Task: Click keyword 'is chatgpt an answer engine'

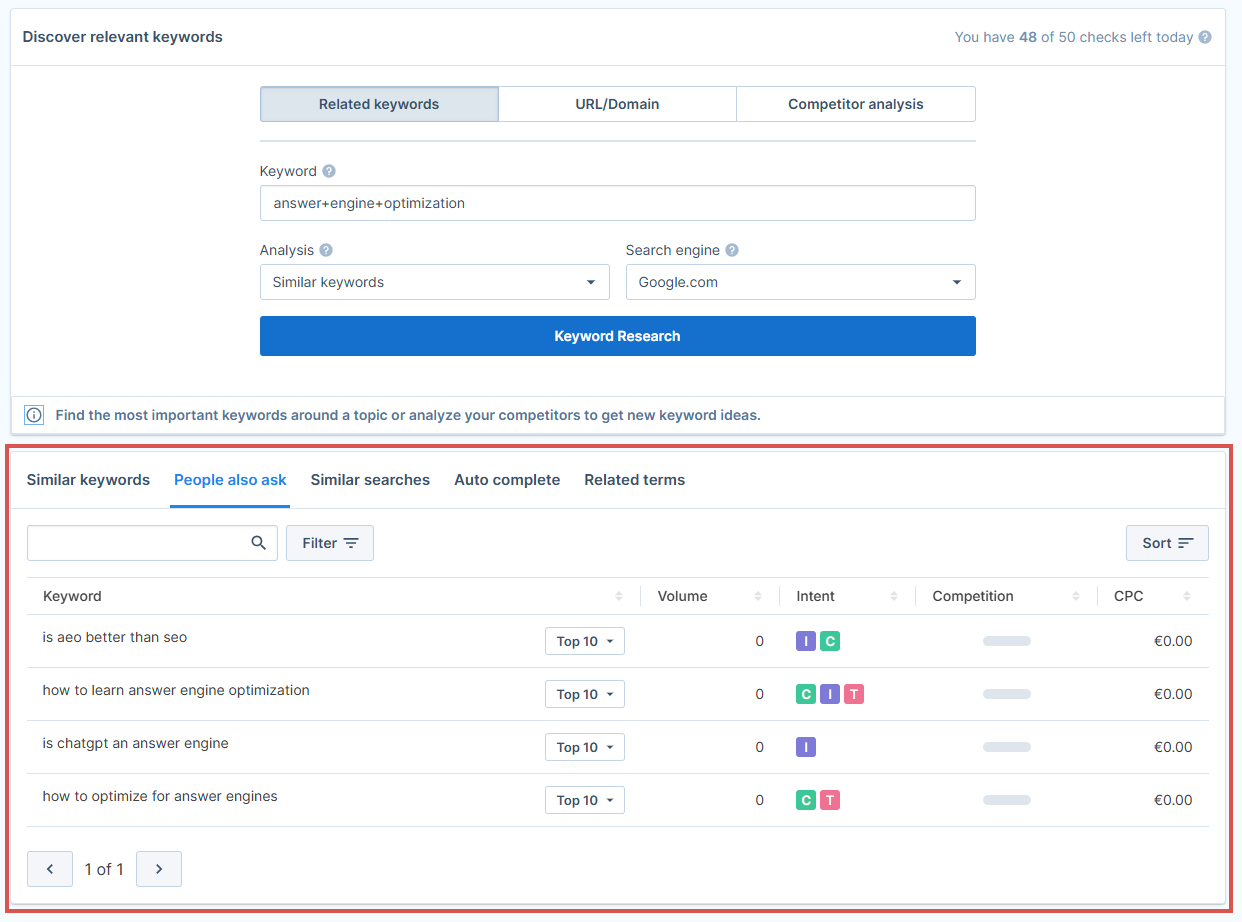Action: [x=136, y=743]
